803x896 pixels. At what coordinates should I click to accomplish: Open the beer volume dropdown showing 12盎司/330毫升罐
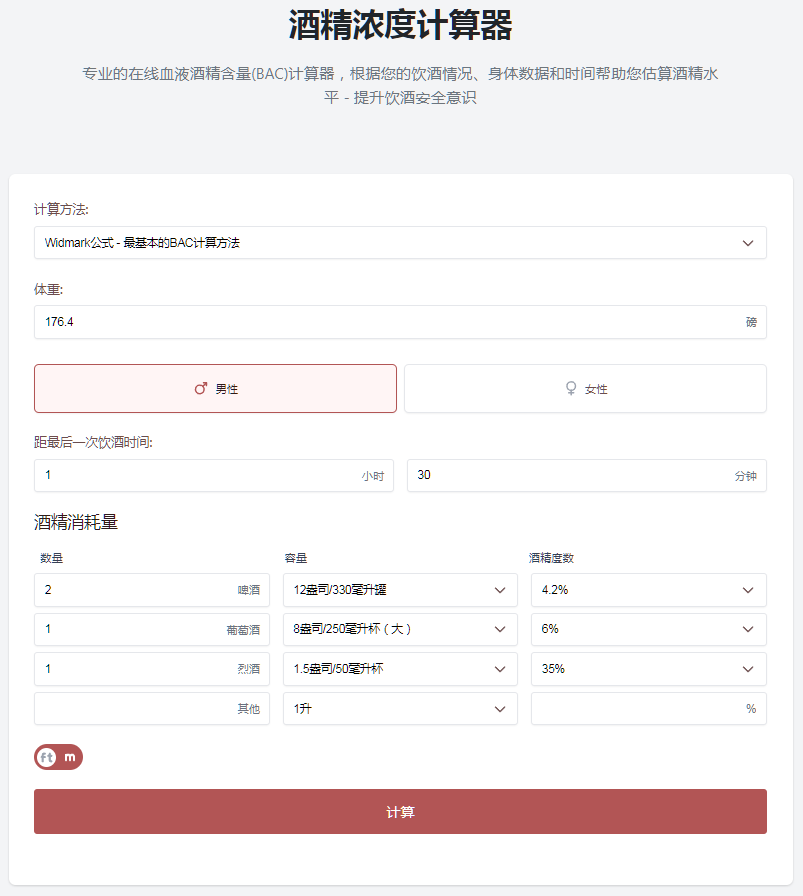tap(400, 590)
